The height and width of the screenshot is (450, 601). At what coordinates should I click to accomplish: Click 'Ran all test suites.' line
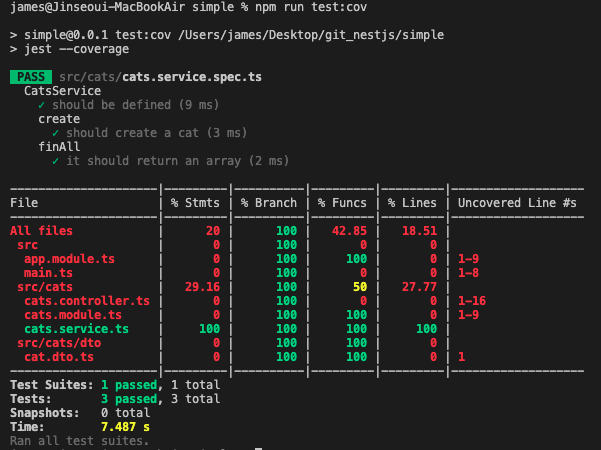[80, 441]
